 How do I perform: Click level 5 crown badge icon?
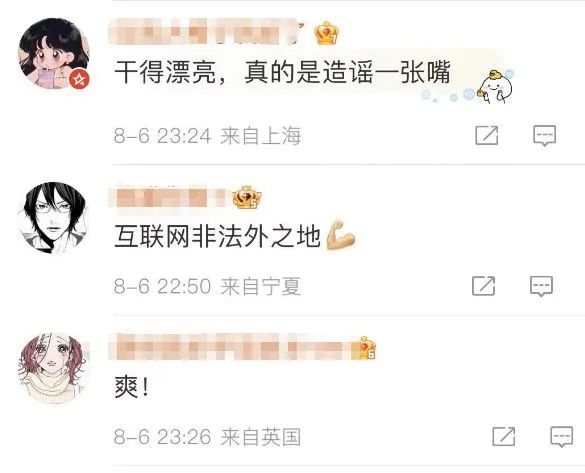(247, 197)
